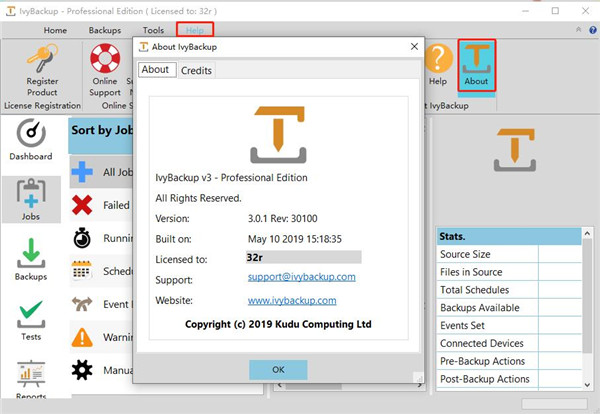Click the Stats. header row
The height and width of the screenshot is (414, 600).
tap(509, 236)
